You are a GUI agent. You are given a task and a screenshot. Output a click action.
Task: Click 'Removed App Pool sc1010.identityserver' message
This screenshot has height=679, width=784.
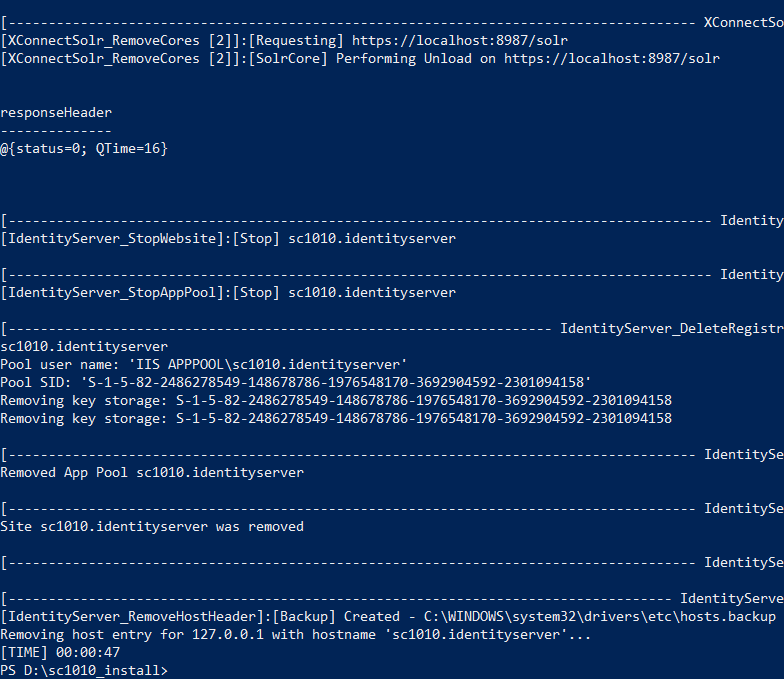point(152,472)
